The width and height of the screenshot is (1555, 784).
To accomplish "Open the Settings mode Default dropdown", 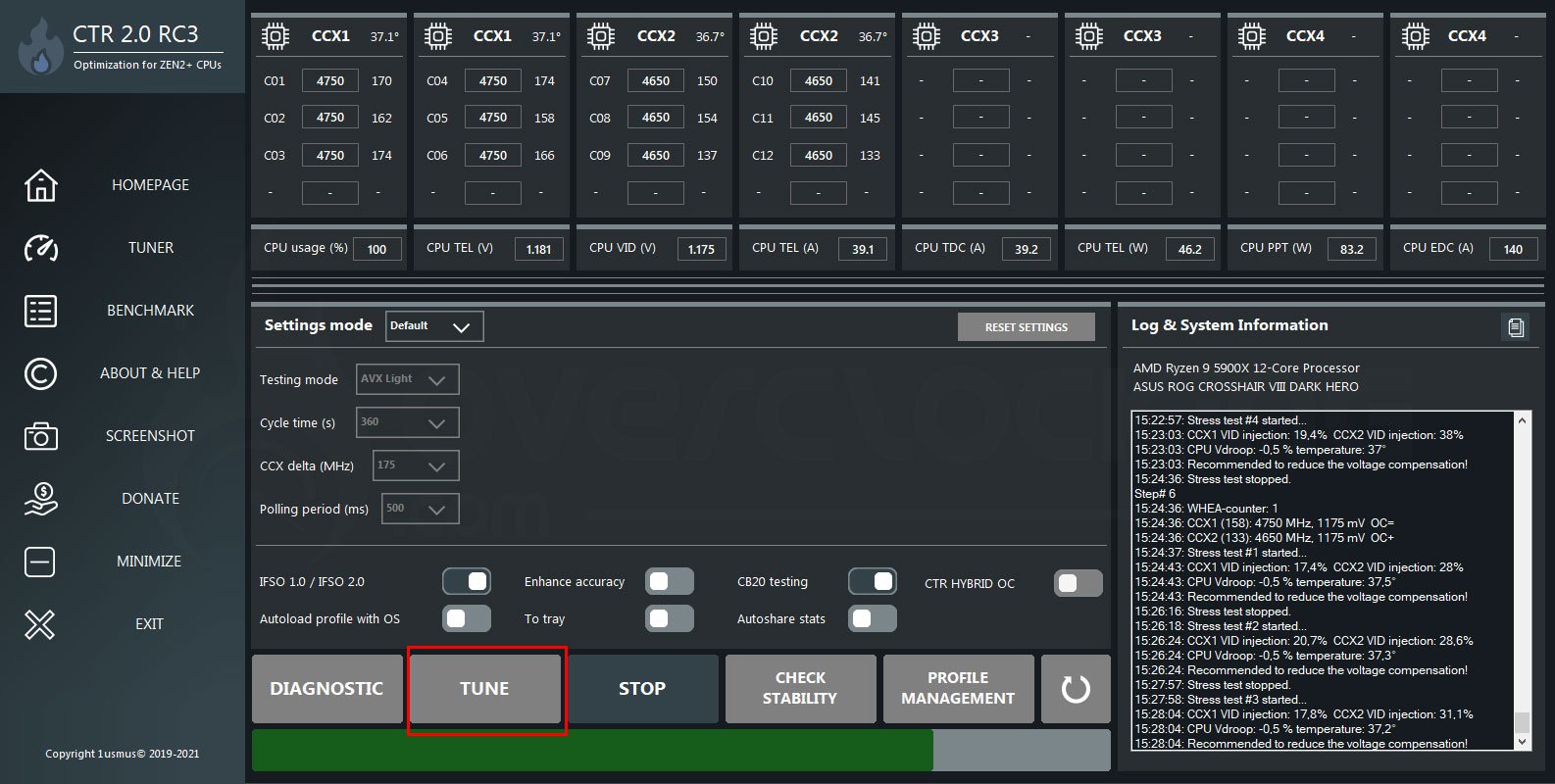I will pos(434,326).
